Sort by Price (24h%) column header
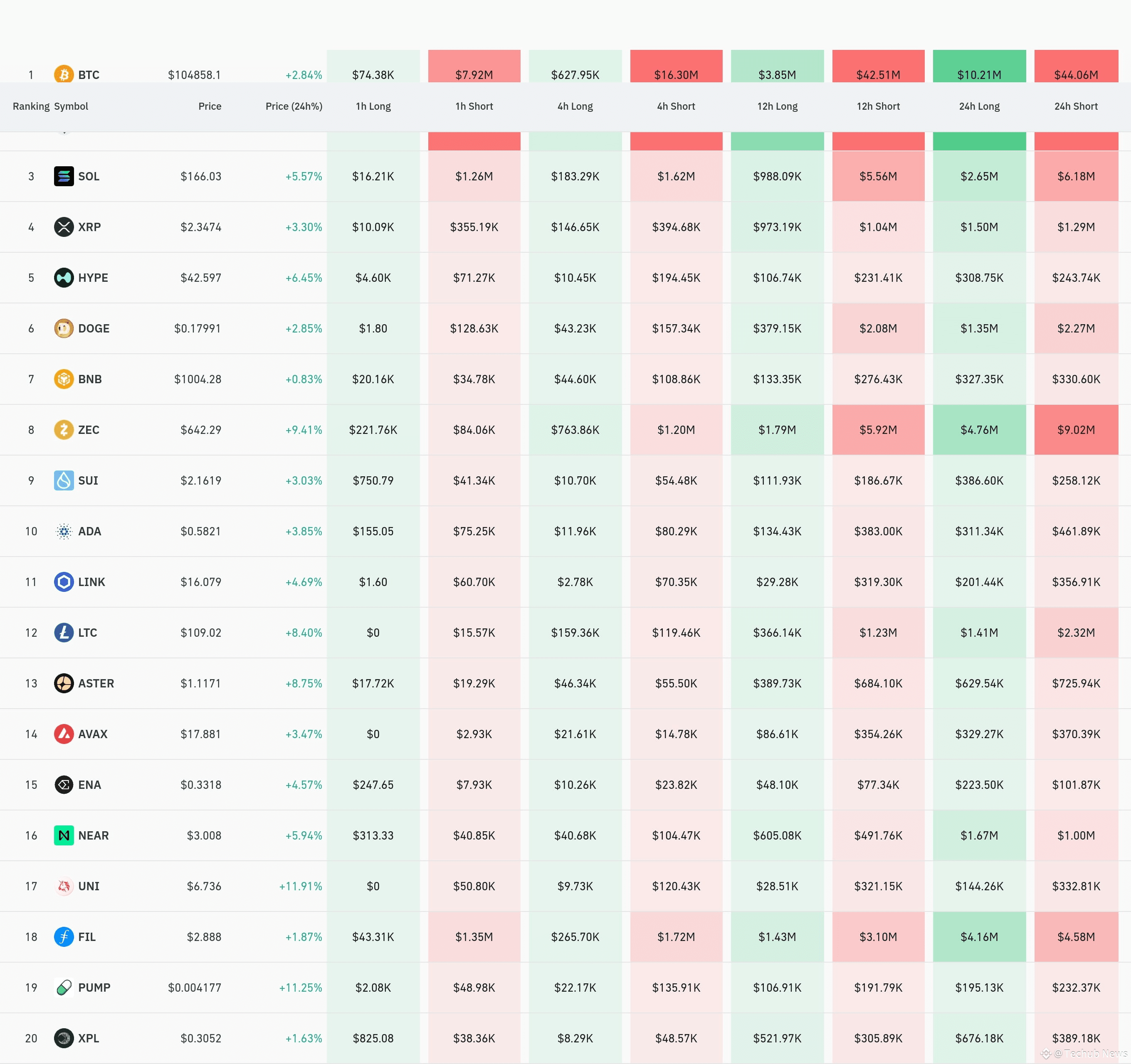This screenshot has width=1131, height=1064. pyautogui.click(x=294, y=106)
